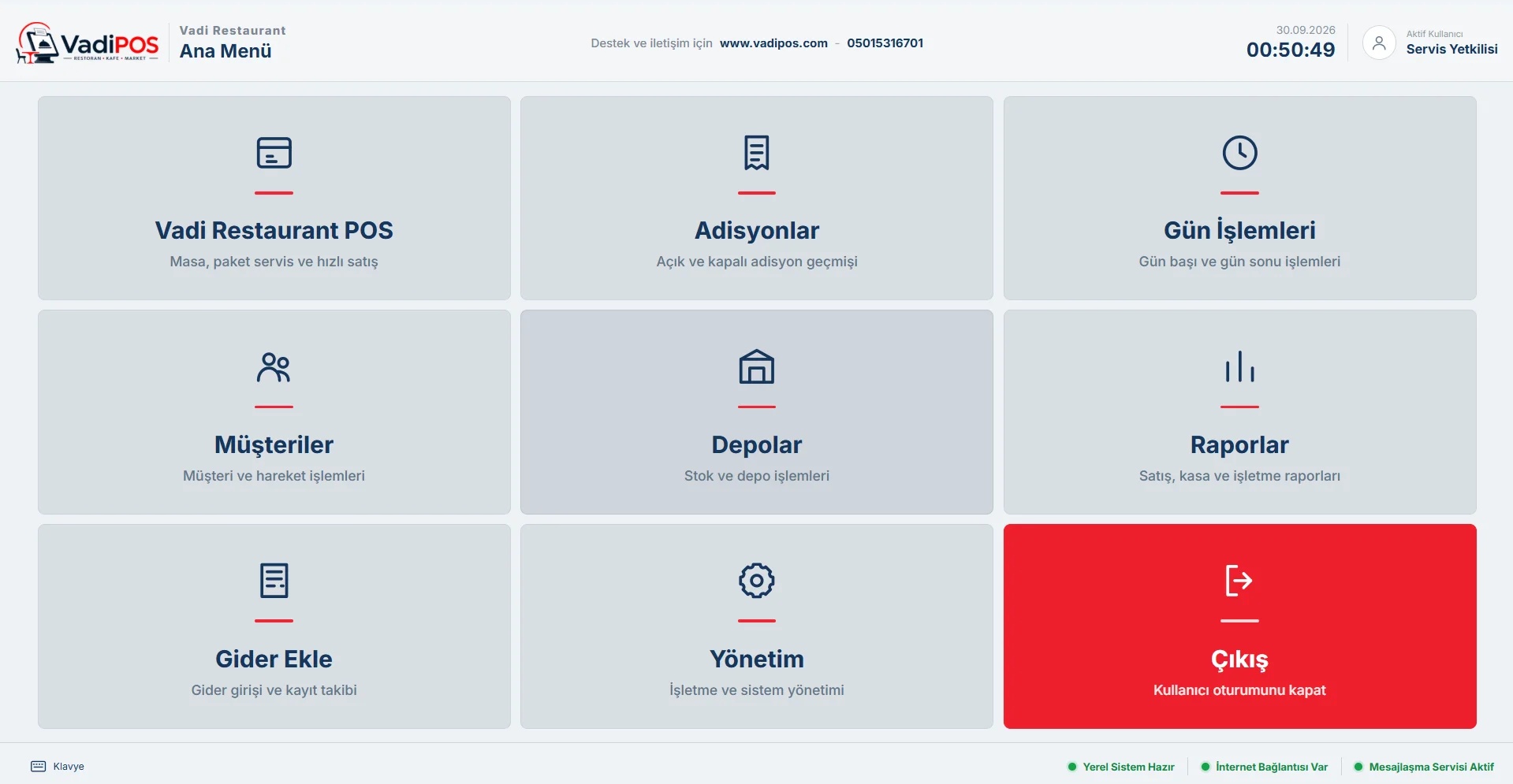Select the Depolar title

point(757,444)
